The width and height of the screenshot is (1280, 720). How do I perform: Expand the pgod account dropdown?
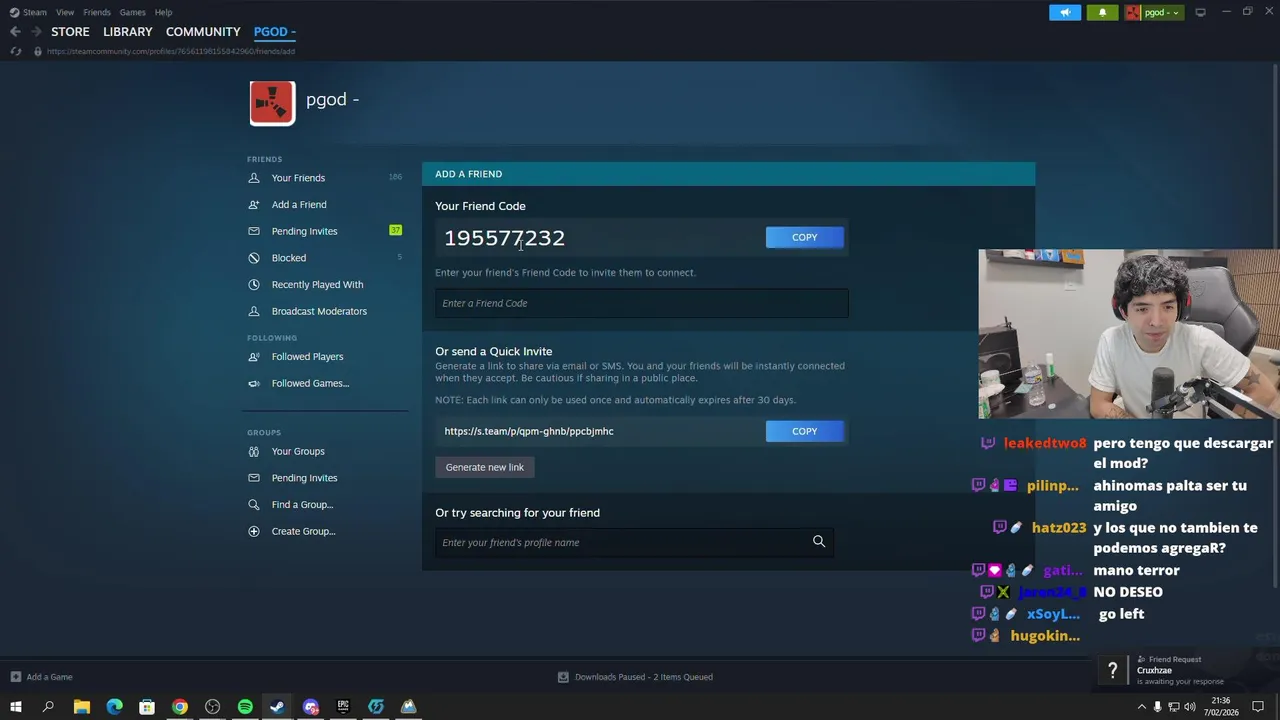(1153, 12)
